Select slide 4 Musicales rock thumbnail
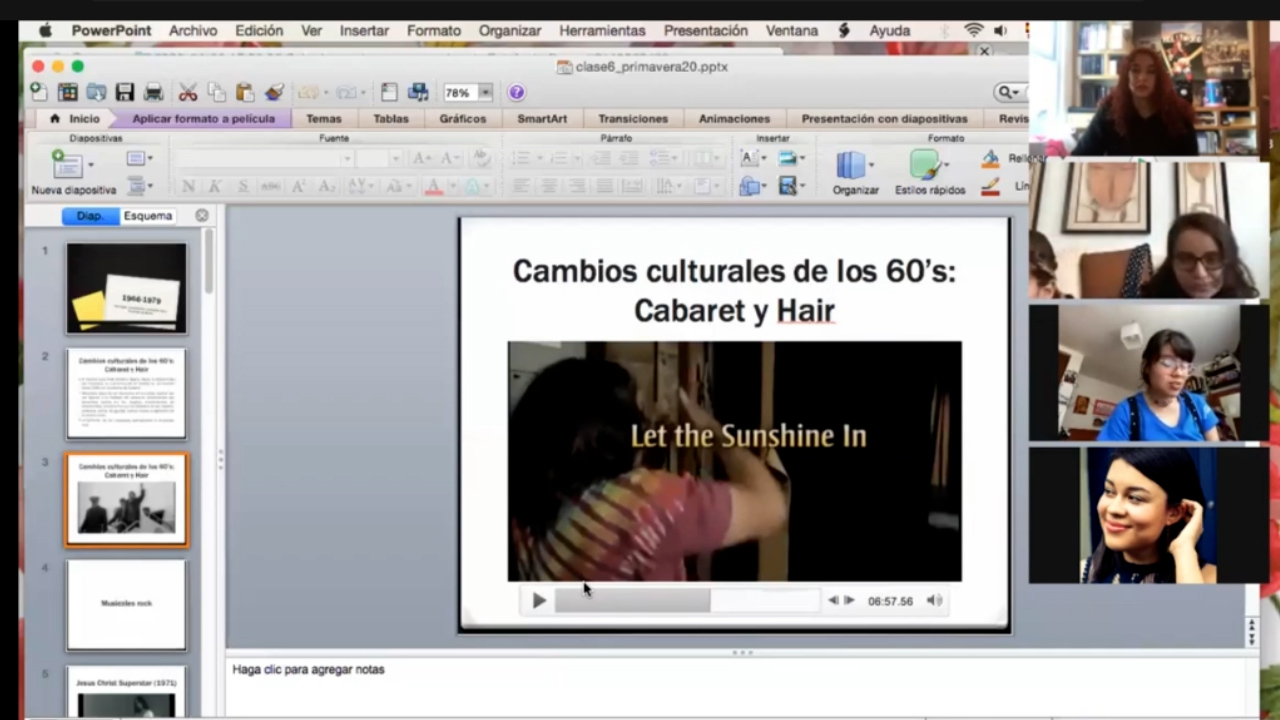1280x720 pixels. point(126,604)
